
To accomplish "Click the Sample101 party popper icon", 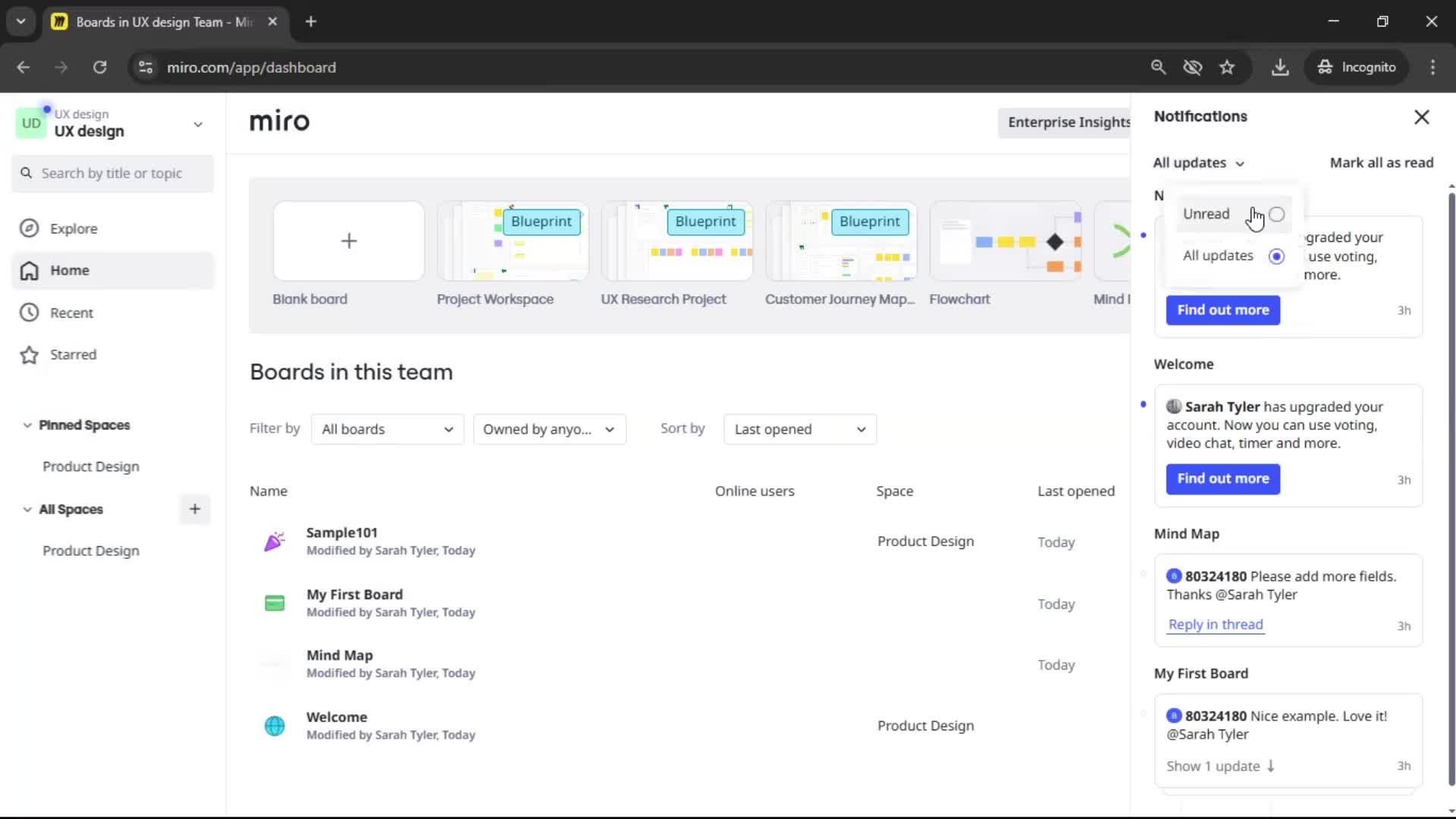I will [x=275, y=541].
